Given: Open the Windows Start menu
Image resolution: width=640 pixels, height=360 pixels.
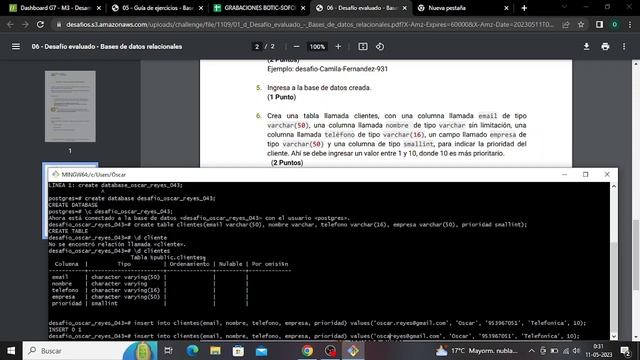Looking at the screenshot, I should [11, 351].
